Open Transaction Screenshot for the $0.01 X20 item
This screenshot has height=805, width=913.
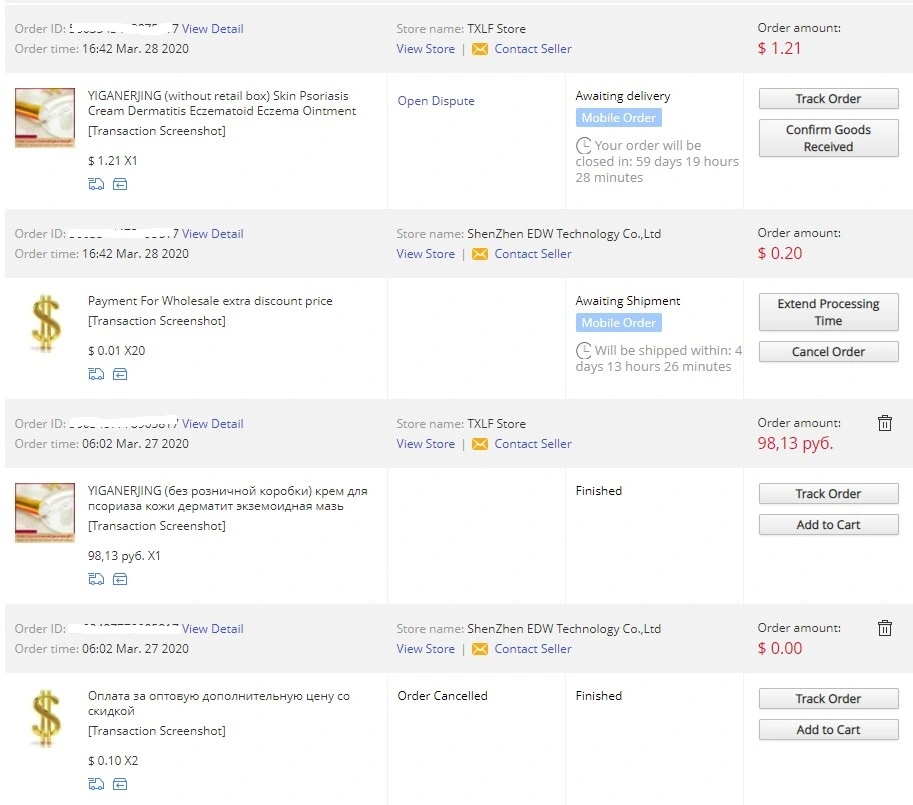157,321
